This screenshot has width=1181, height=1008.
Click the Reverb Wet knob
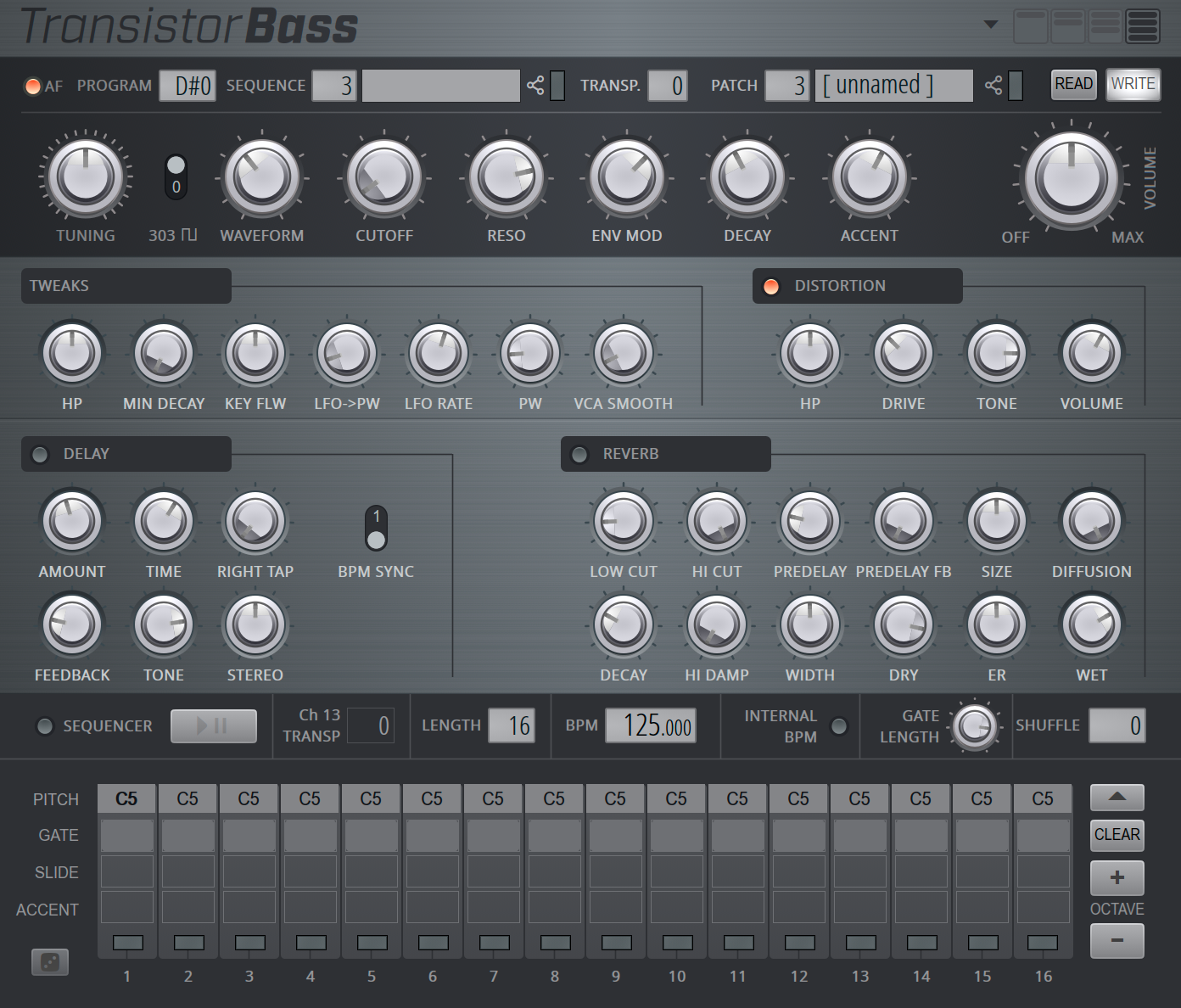point(1092,625)
